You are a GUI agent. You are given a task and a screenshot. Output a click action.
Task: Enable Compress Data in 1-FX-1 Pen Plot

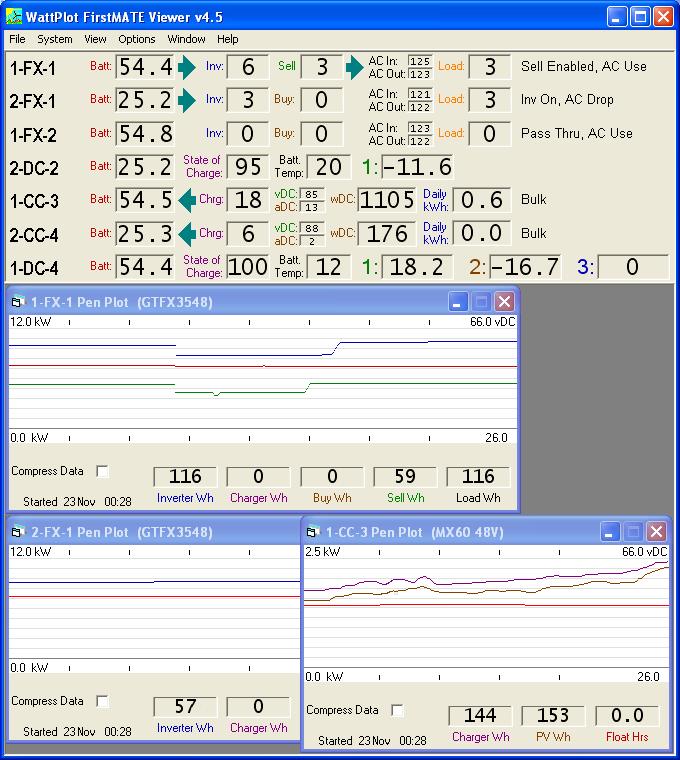pyautogui.click(x=102, y=471)
